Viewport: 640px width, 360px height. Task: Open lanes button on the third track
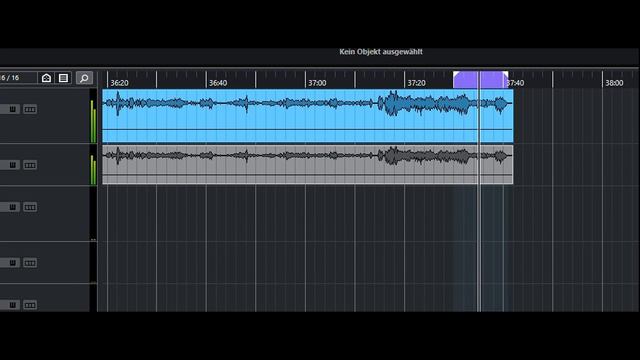pyautogui.click(x=30, y=207)
